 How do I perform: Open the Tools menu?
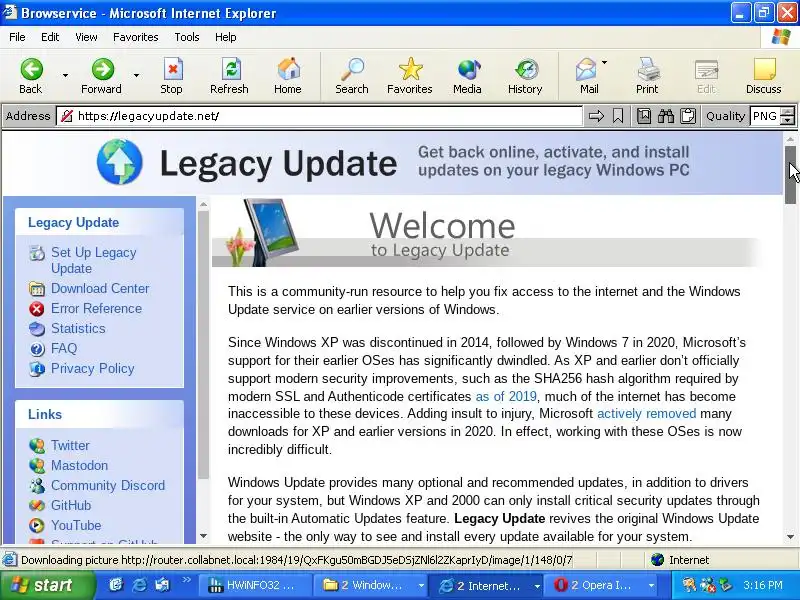pyautogui.click(x=187, y=37)
